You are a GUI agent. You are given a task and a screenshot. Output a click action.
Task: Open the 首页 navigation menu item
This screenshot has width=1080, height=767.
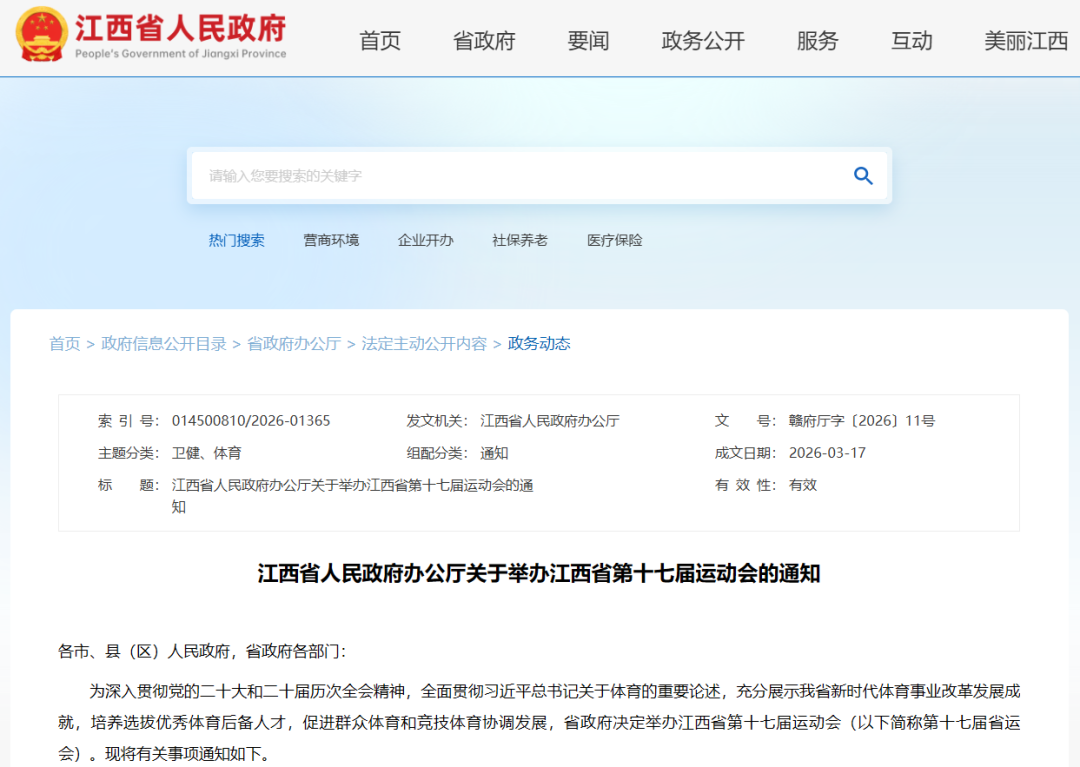380,41
